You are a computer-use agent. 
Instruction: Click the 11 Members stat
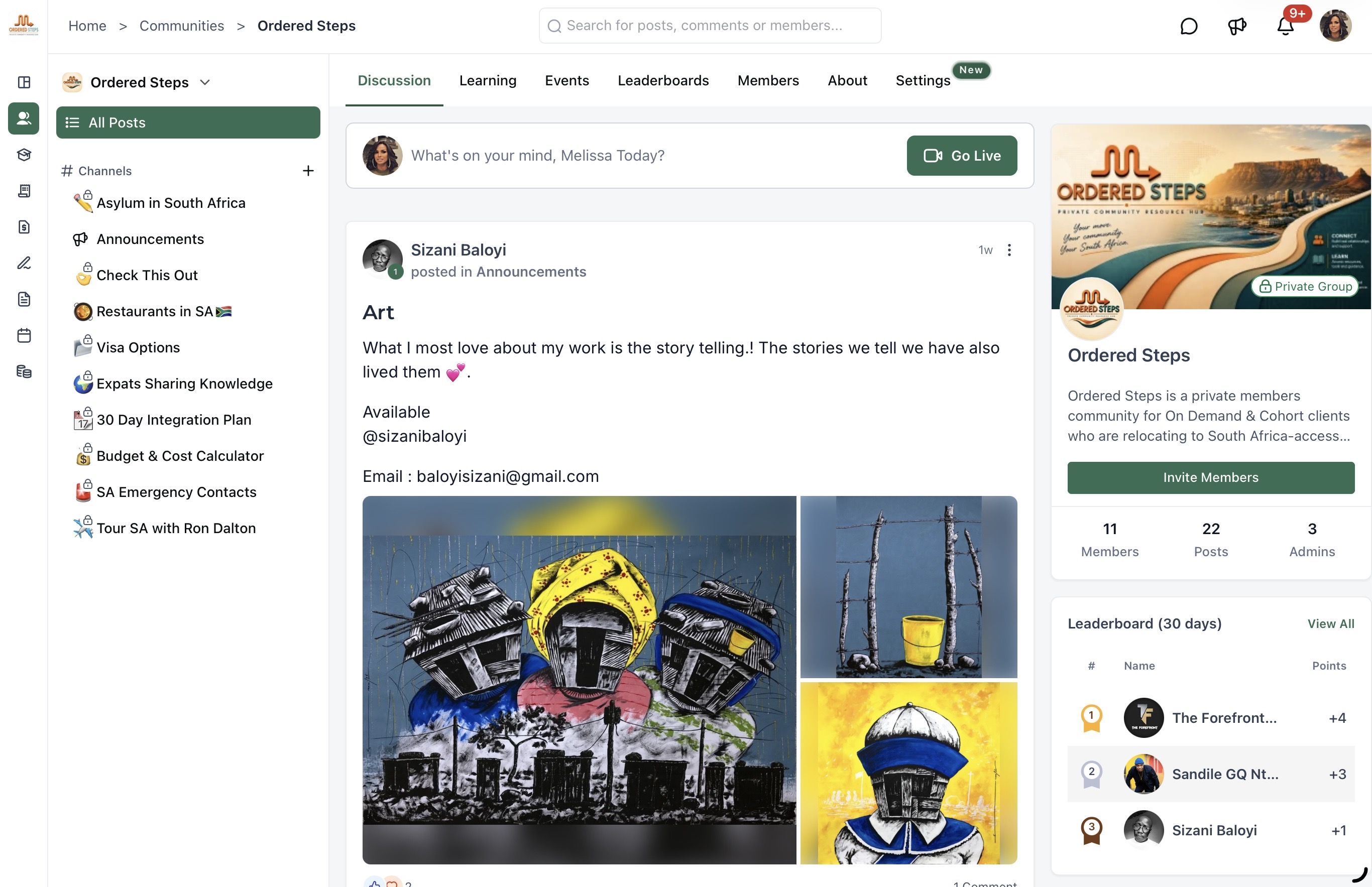(x=1109, y=540)
